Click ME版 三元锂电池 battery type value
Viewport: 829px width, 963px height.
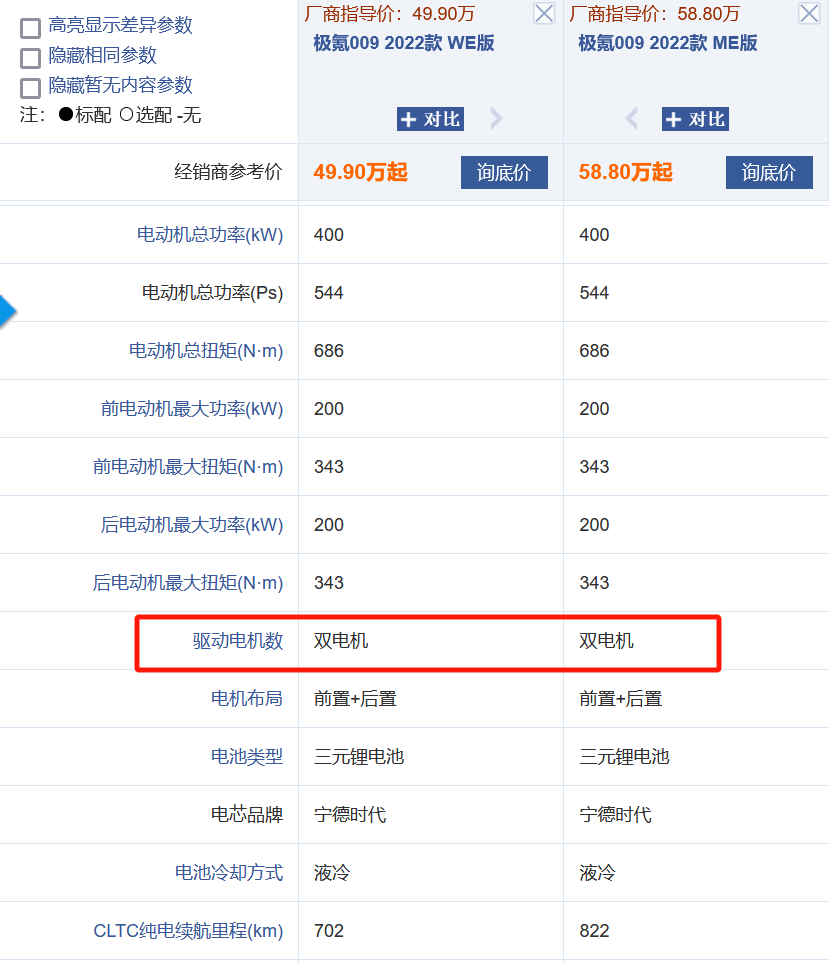625,757
